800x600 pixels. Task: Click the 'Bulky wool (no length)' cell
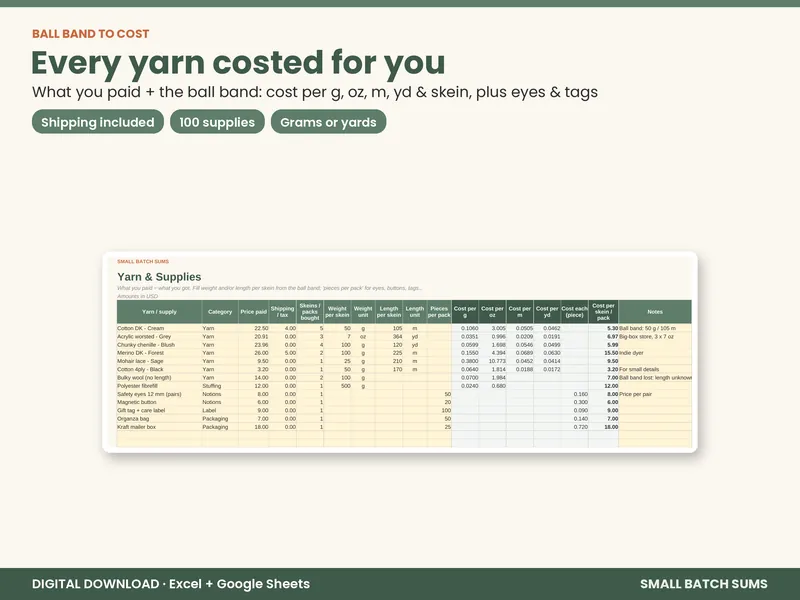point(159,378)
